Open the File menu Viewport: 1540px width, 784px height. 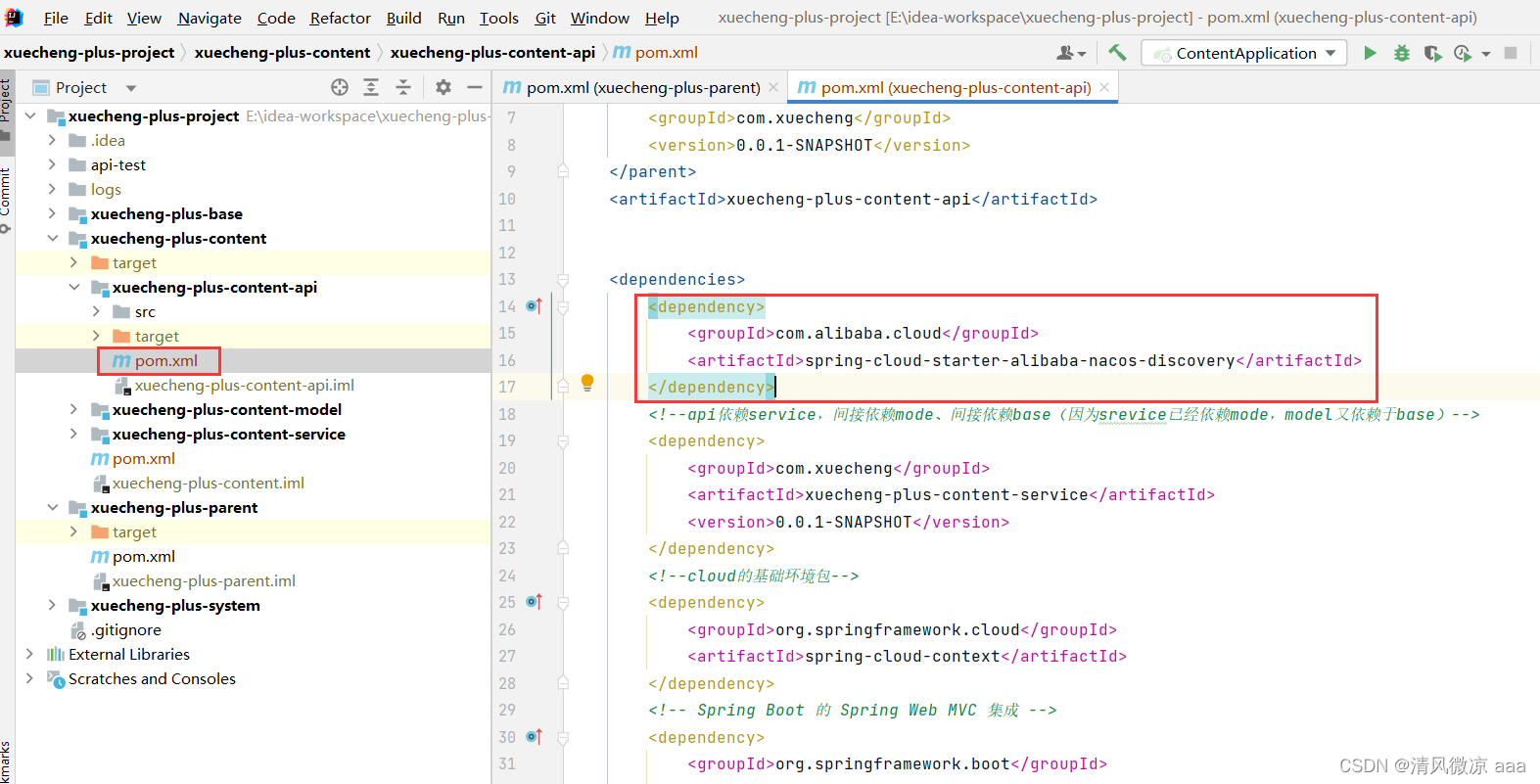pyautogui.click(x=56, y=18)
